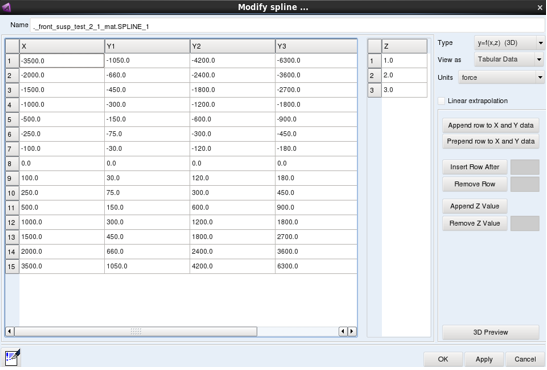Image resolution: width=547 pixels, height=370 pixels.
Task: Click the Y3 cell 900.0
Action: (316, 207)
